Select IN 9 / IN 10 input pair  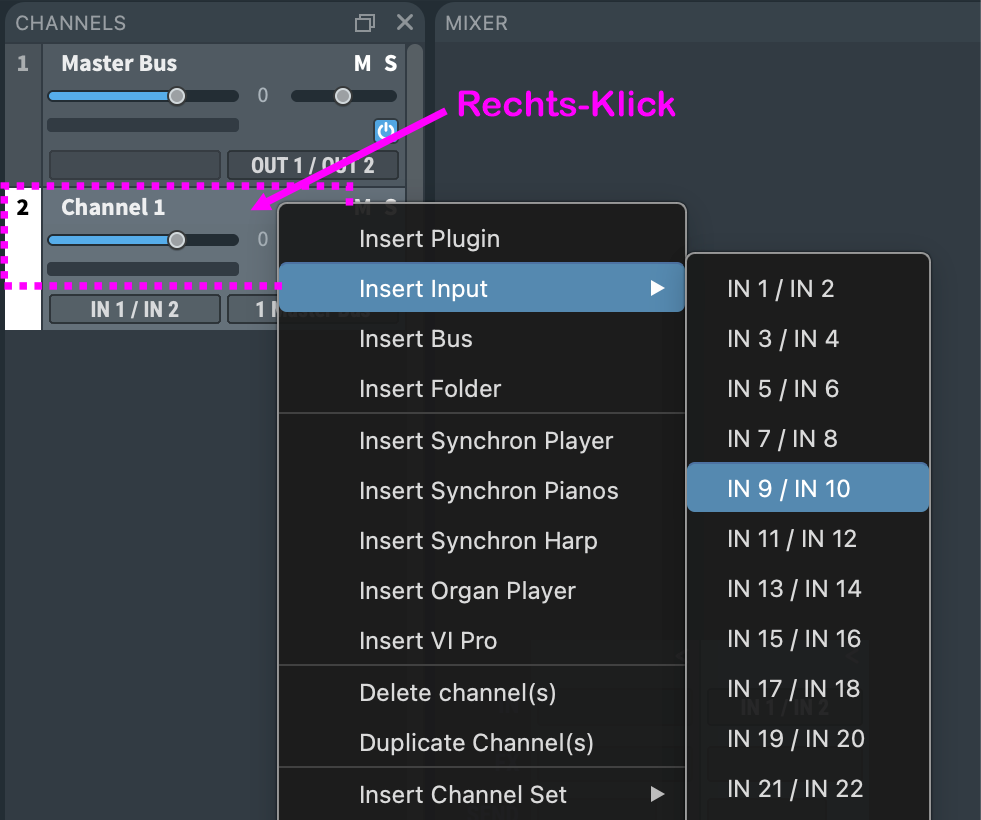788,489
